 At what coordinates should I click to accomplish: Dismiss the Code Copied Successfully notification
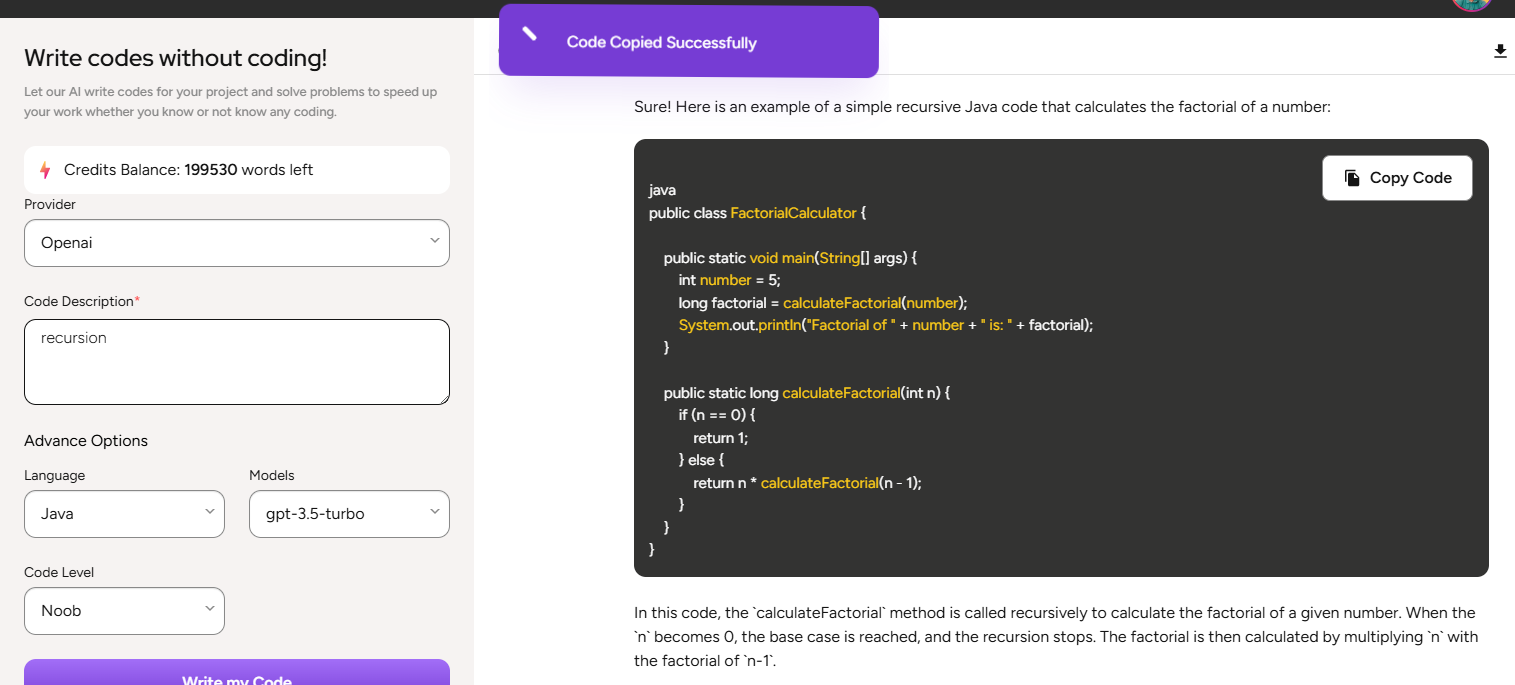[688, 42]
